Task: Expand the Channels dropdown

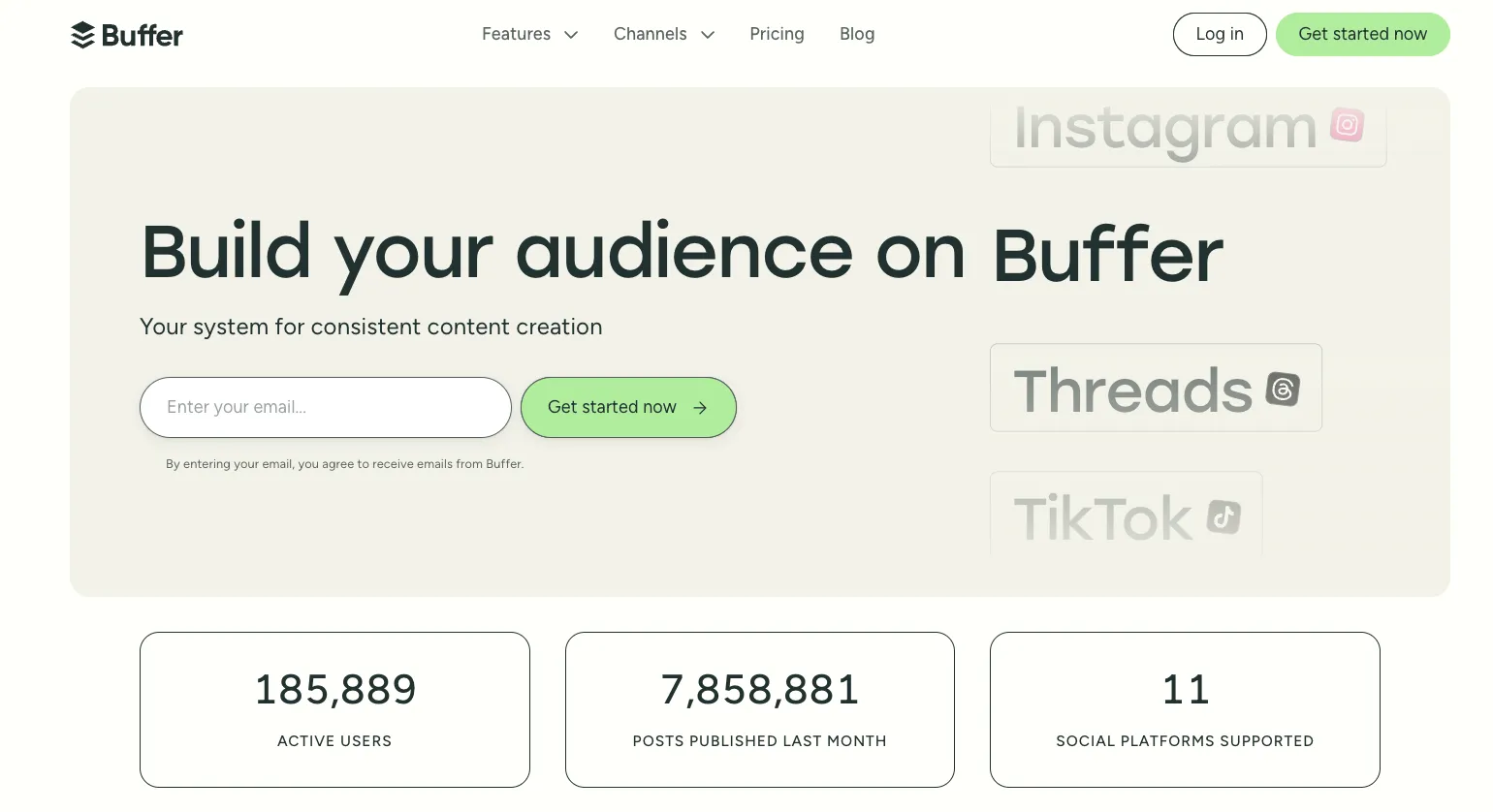Action: click(663, 34)
